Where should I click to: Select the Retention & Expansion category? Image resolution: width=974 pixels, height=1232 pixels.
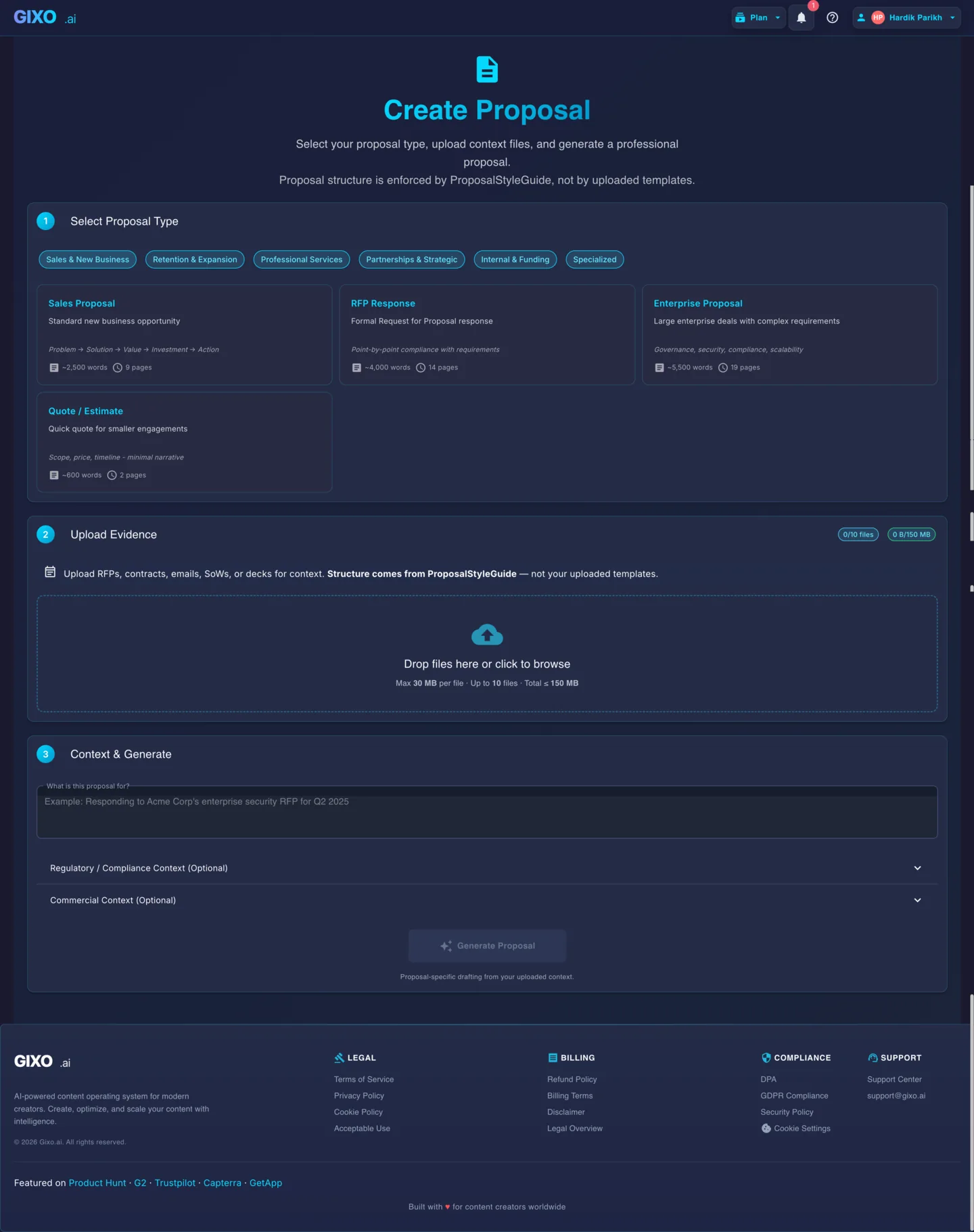[x=195, y=260]
